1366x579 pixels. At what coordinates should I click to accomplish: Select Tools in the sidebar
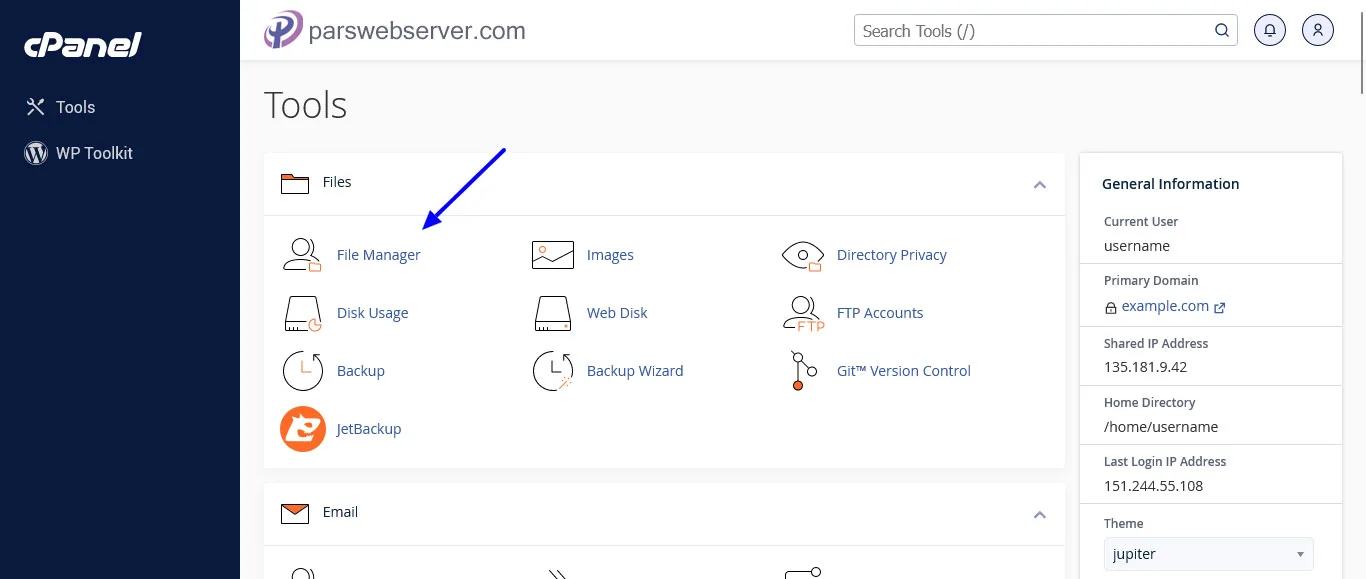pos(75,107)
